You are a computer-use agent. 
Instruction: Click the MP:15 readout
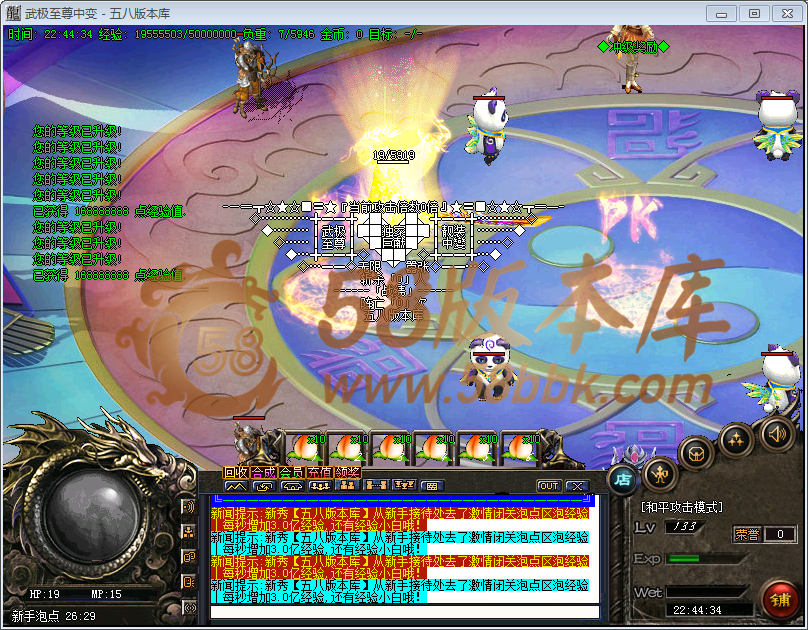point(106,594)
